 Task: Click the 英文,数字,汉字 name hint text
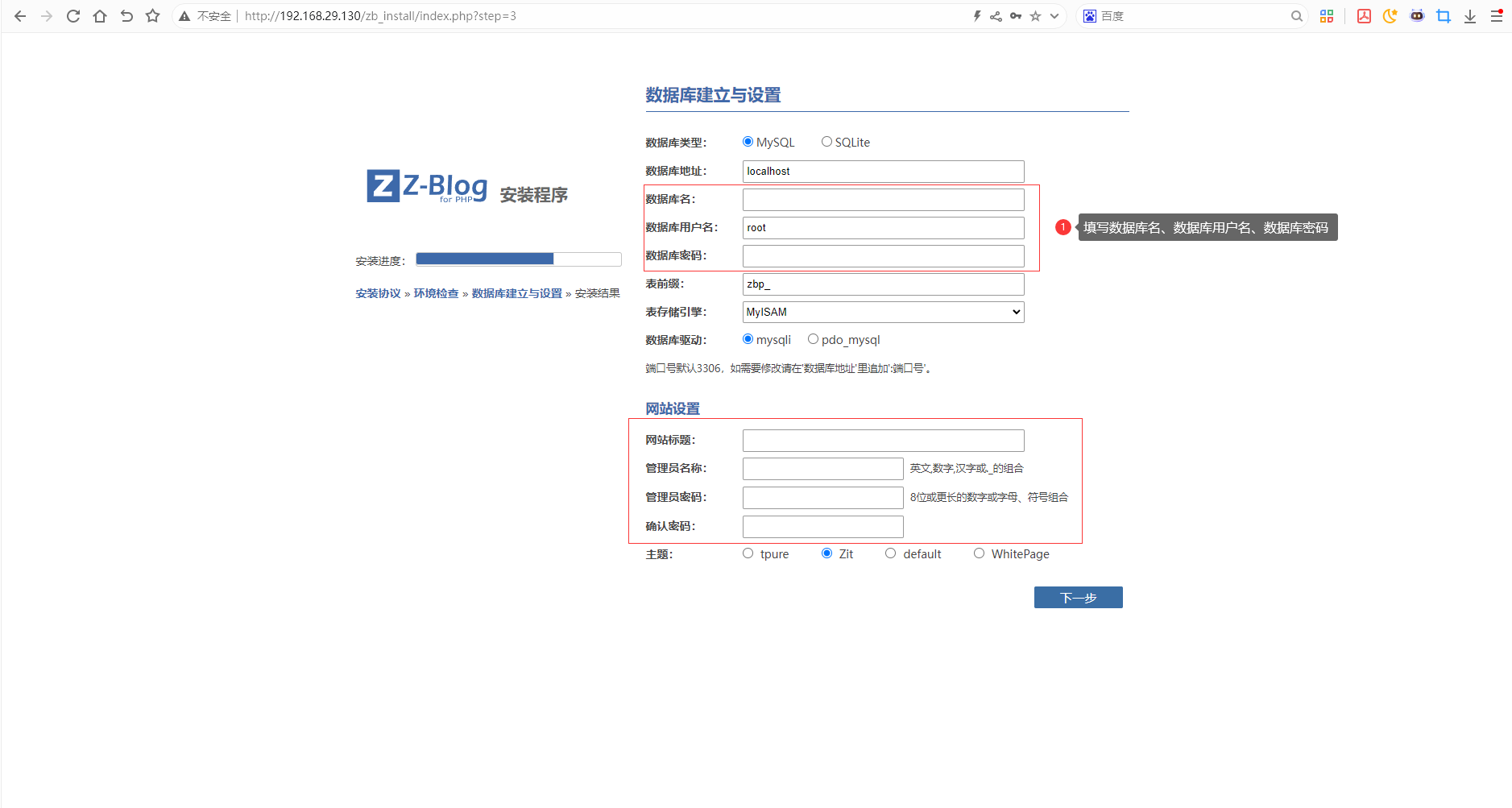tap(967, 468)
